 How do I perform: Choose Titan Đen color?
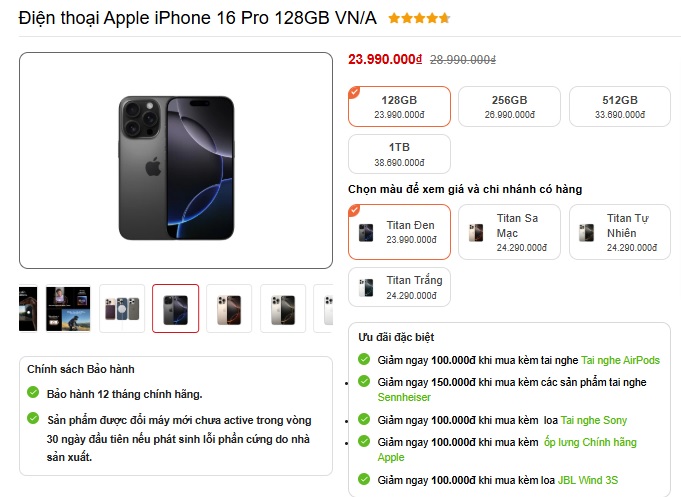pos(399,232)
